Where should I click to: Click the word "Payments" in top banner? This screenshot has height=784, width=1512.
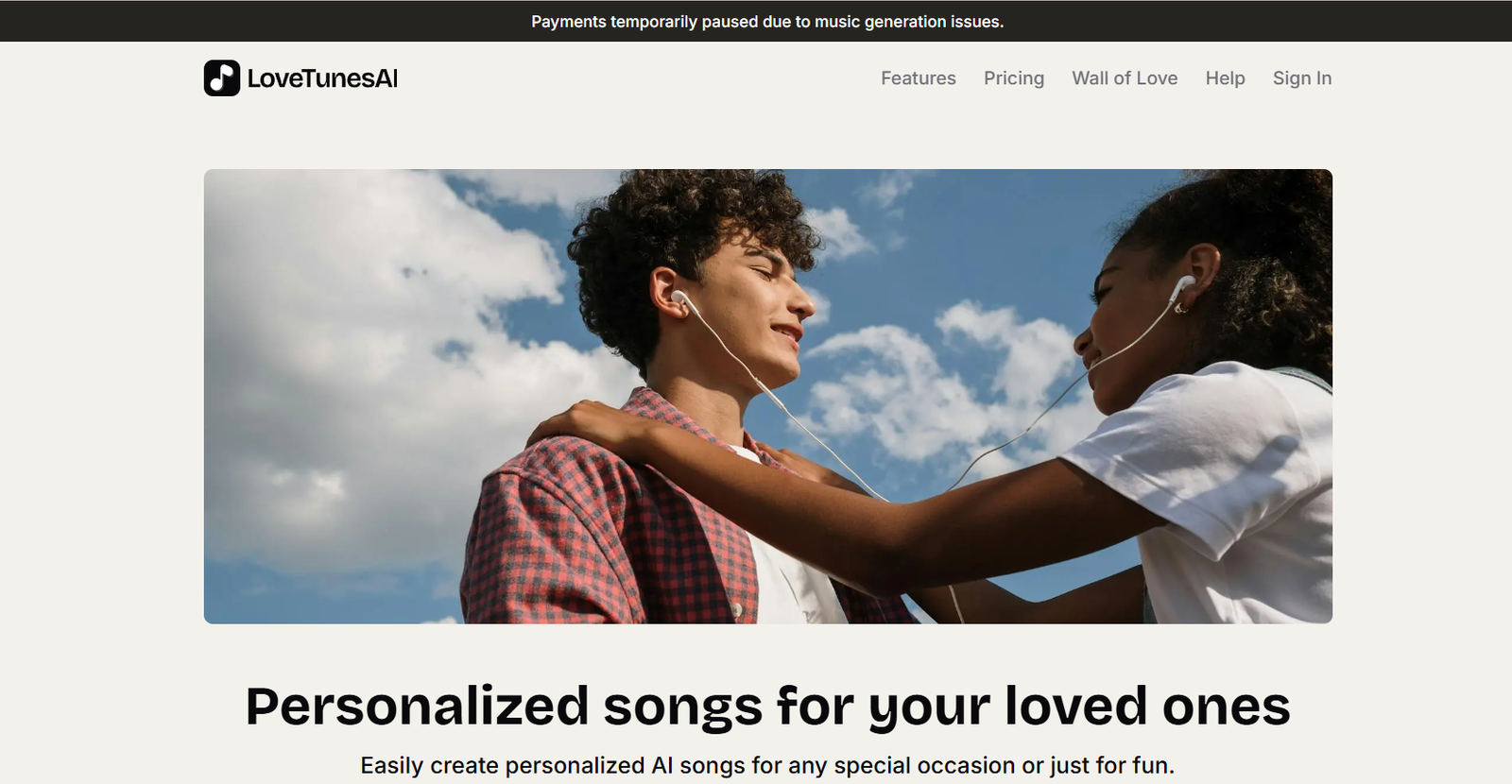(569, 22)
